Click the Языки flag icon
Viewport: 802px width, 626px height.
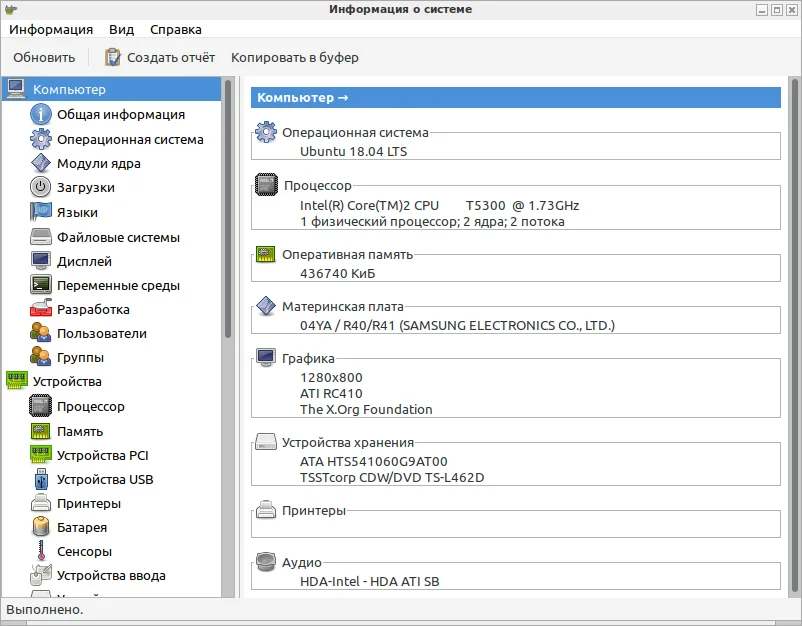point(40,212)
